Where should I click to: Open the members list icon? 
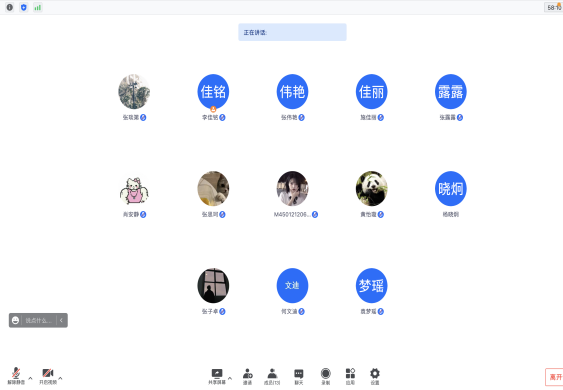[272, 376]
